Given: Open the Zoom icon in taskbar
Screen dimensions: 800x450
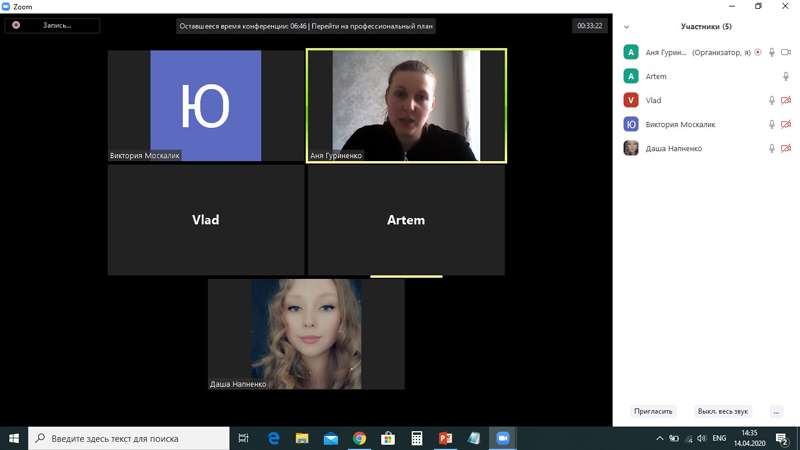Looking at the screenshot, I should tap(503, 438).
